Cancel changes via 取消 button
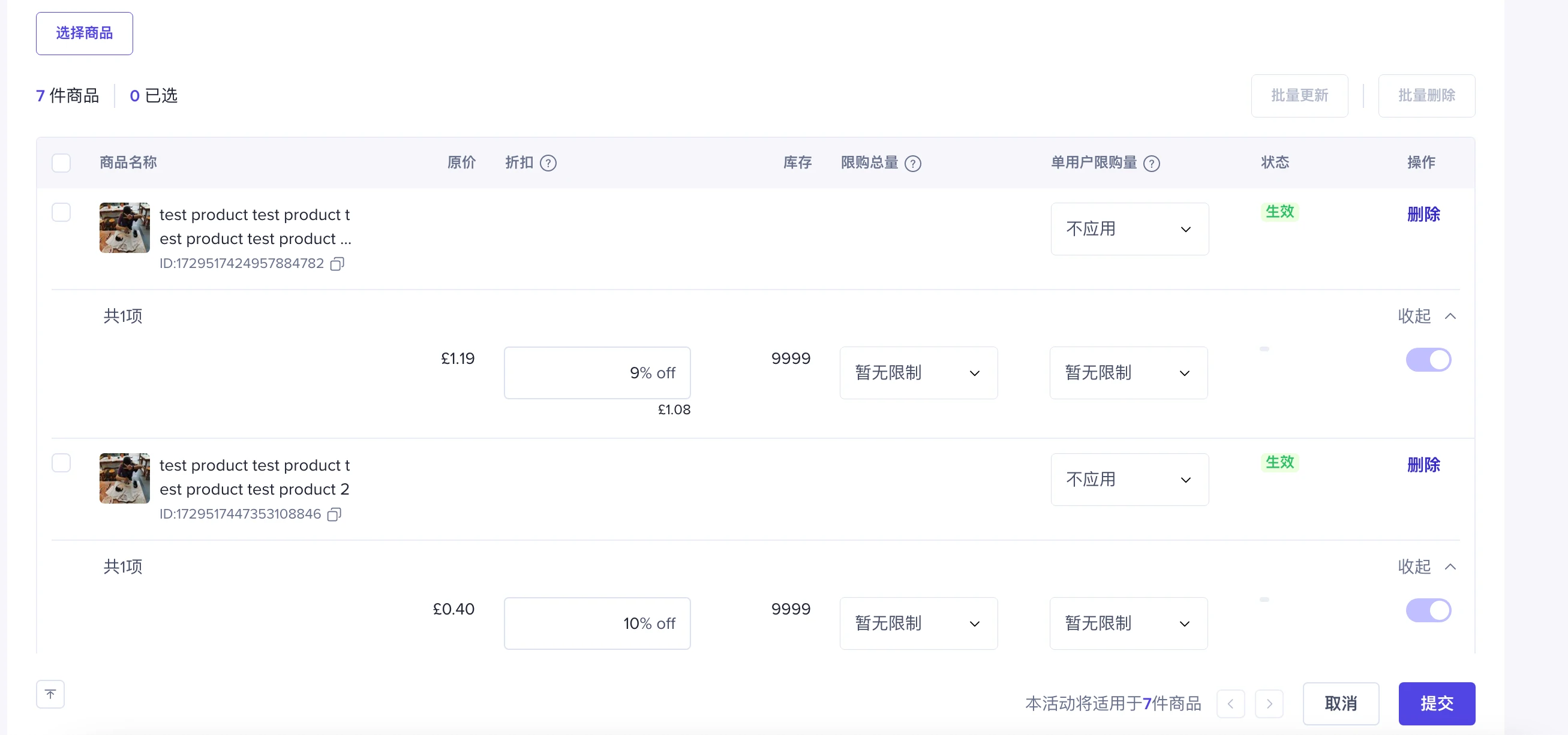 tap(1342, 704)
